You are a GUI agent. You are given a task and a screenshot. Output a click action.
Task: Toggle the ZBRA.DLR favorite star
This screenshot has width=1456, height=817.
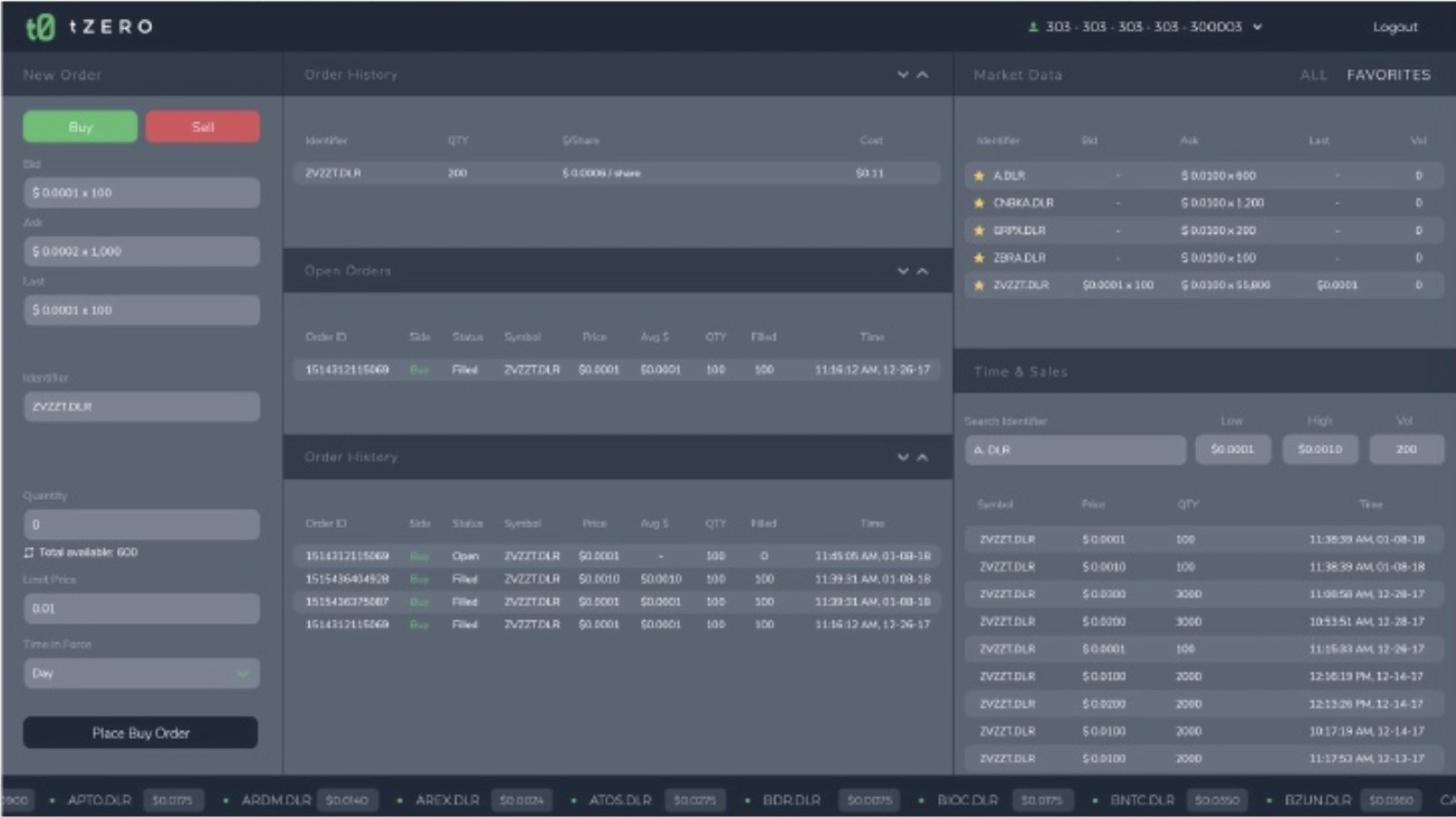click(x=979, y=258)
